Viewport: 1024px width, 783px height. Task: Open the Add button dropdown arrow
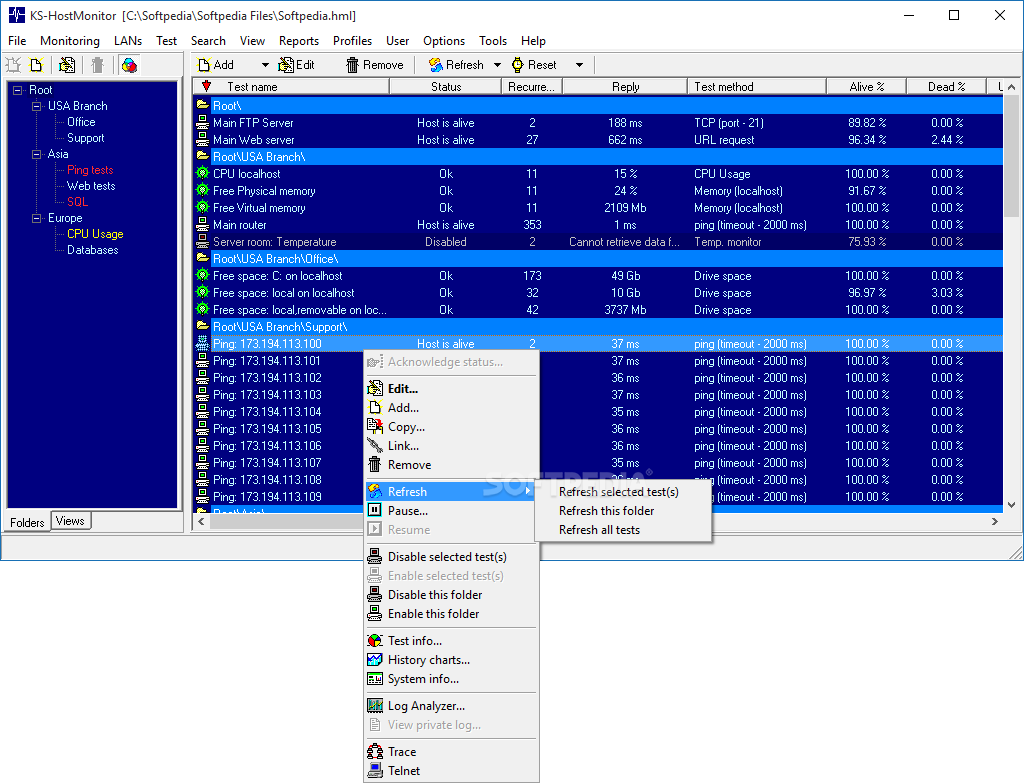coord(264,65)
